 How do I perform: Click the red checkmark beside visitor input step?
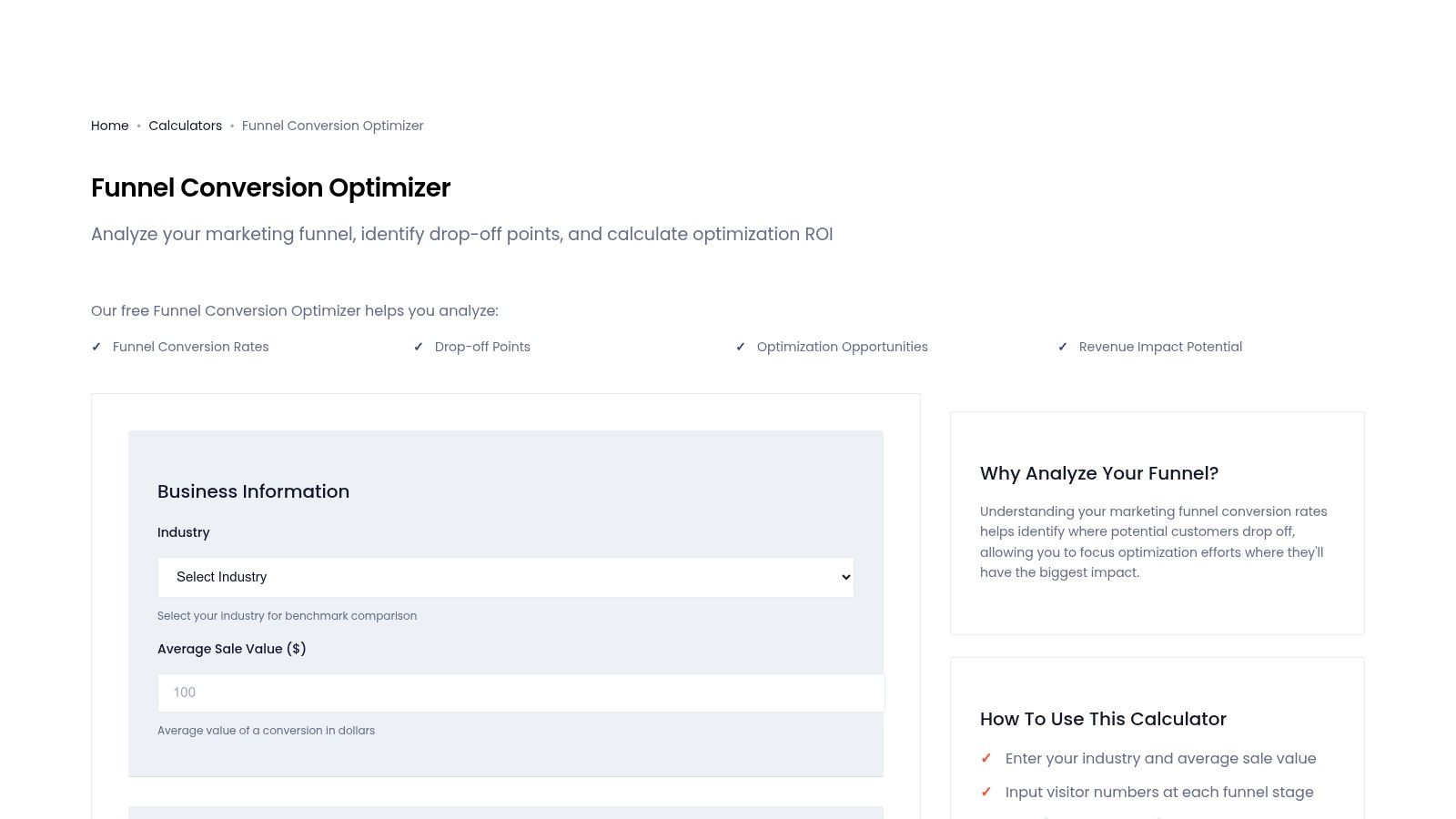pos(986,792)
